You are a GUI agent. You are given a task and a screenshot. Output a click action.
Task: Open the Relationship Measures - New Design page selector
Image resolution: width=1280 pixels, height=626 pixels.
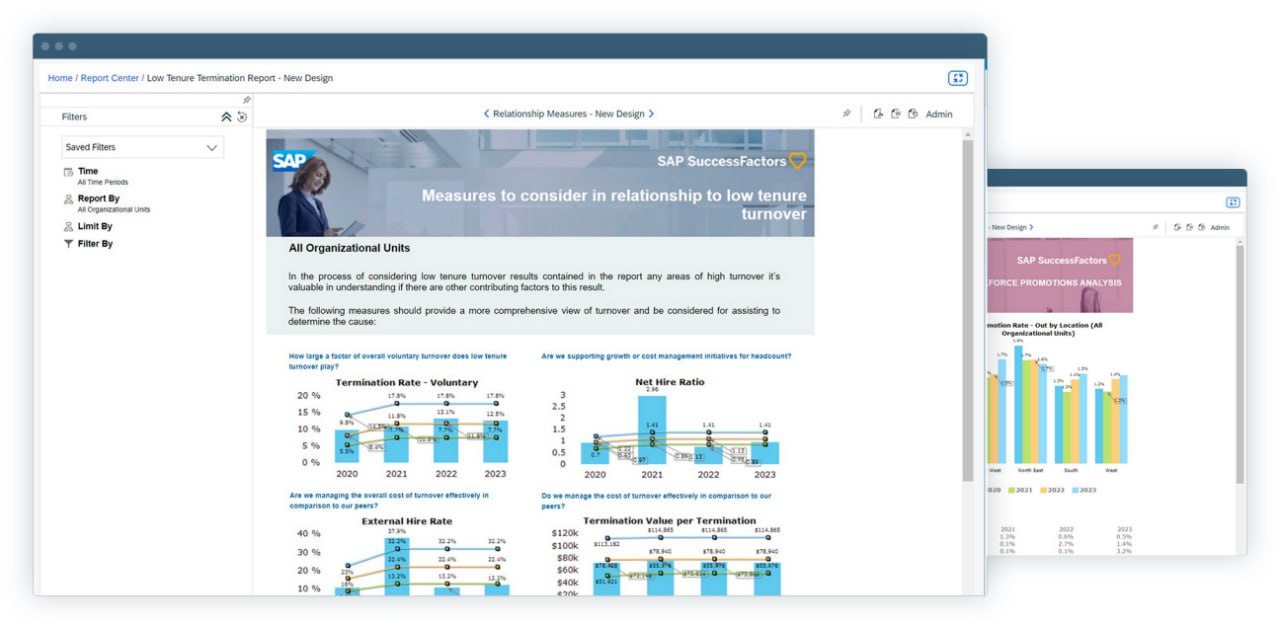[568, 114]
